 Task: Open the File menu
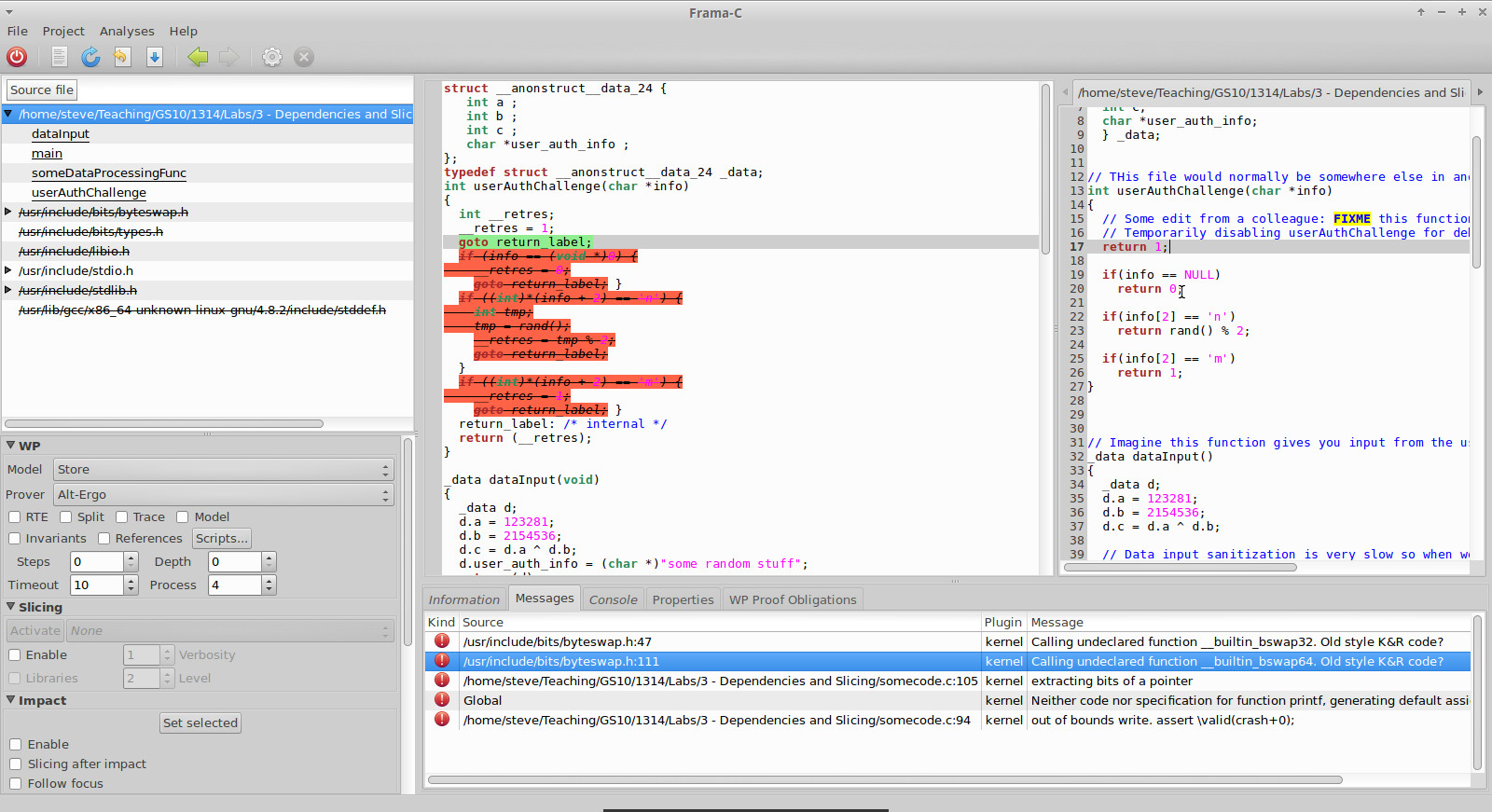coord(18,31)
